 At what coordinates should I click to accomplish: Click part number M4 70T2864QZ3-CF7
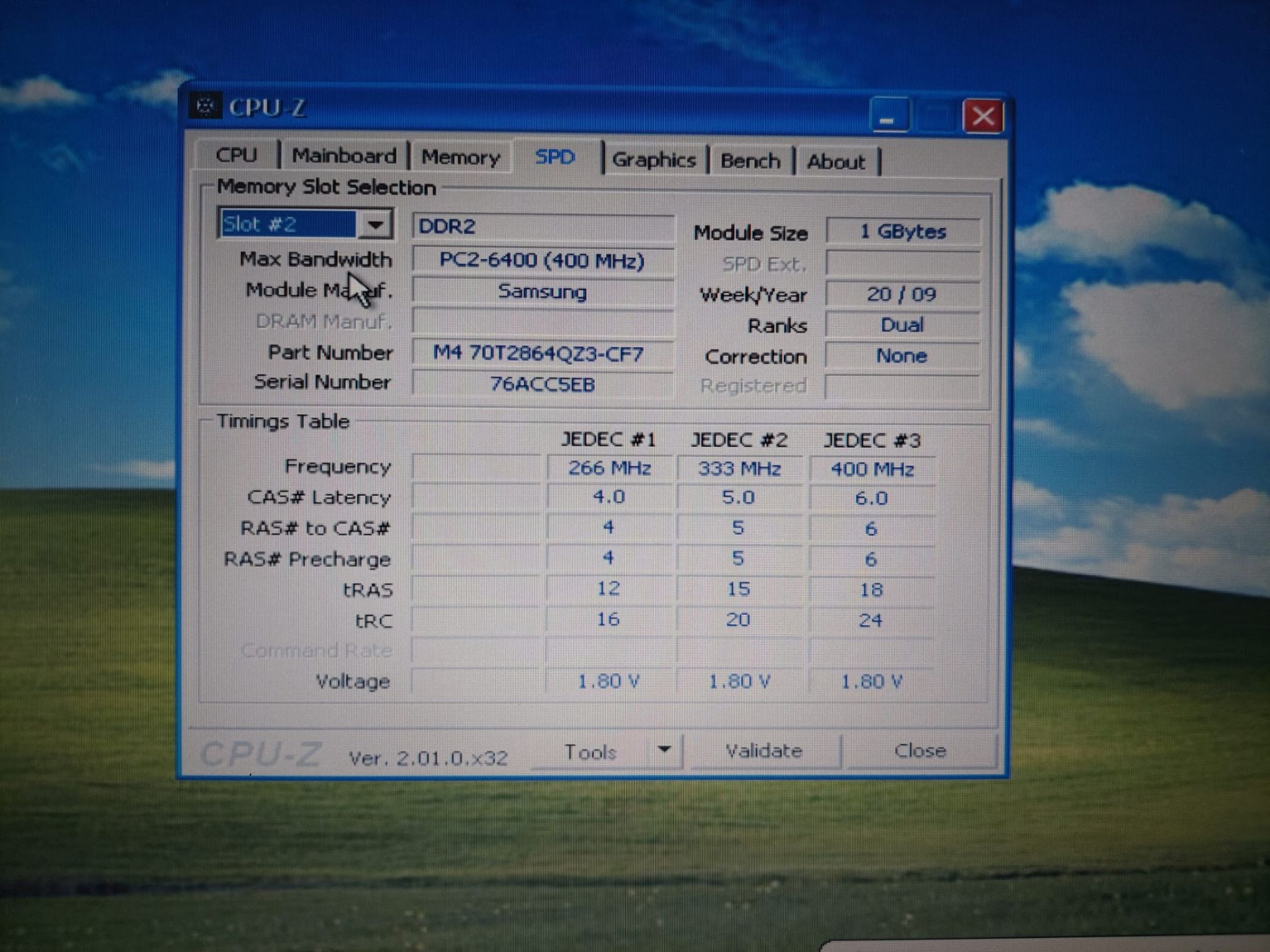(542, 354)
